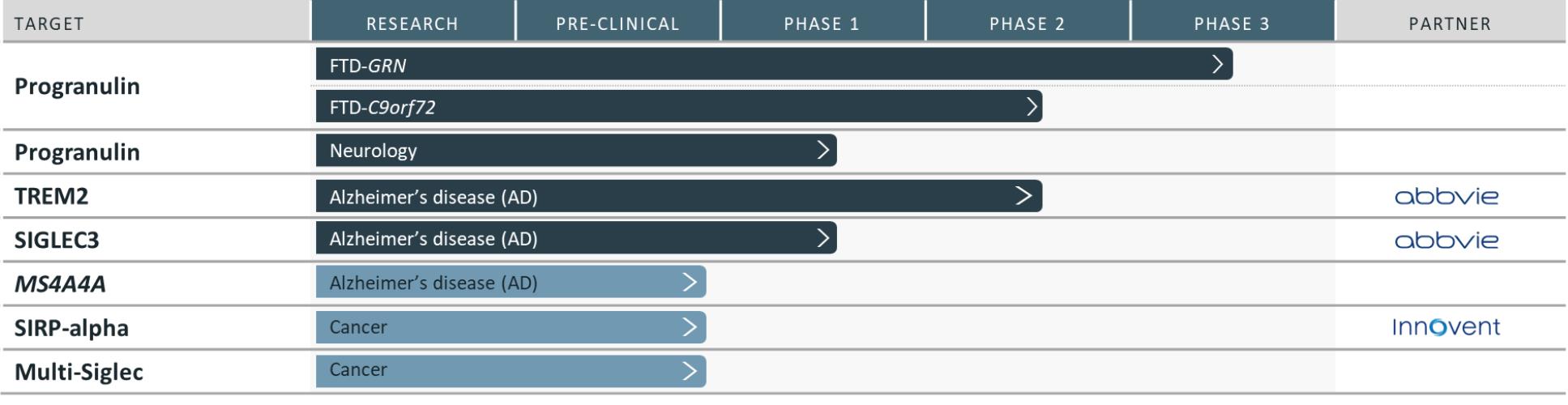
Task: Click the chevron on FTD-C9orf72 bar
Action: [1032, 107]
